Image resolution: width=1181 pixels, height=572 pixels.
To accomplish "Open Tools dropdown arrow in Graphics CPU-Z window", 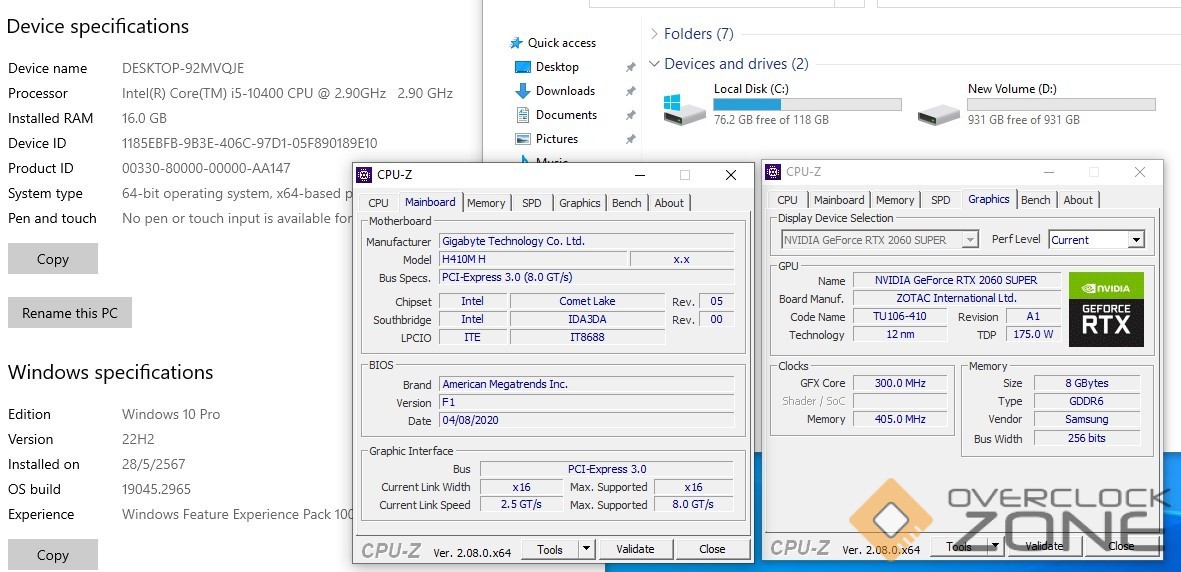I will [x=995, y=546].
